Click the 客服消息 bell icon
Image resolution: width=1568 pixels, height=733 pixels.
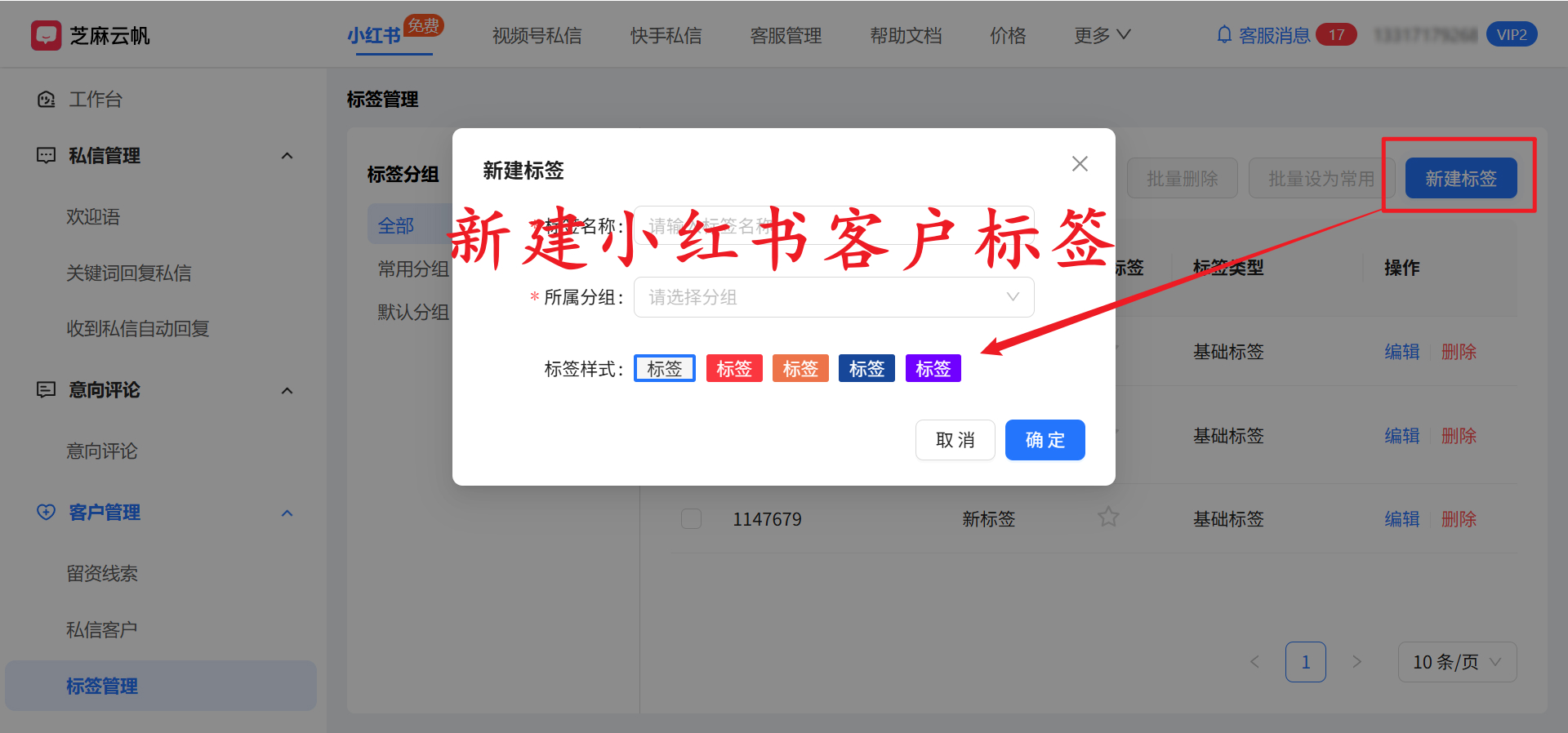(1224, 35)
